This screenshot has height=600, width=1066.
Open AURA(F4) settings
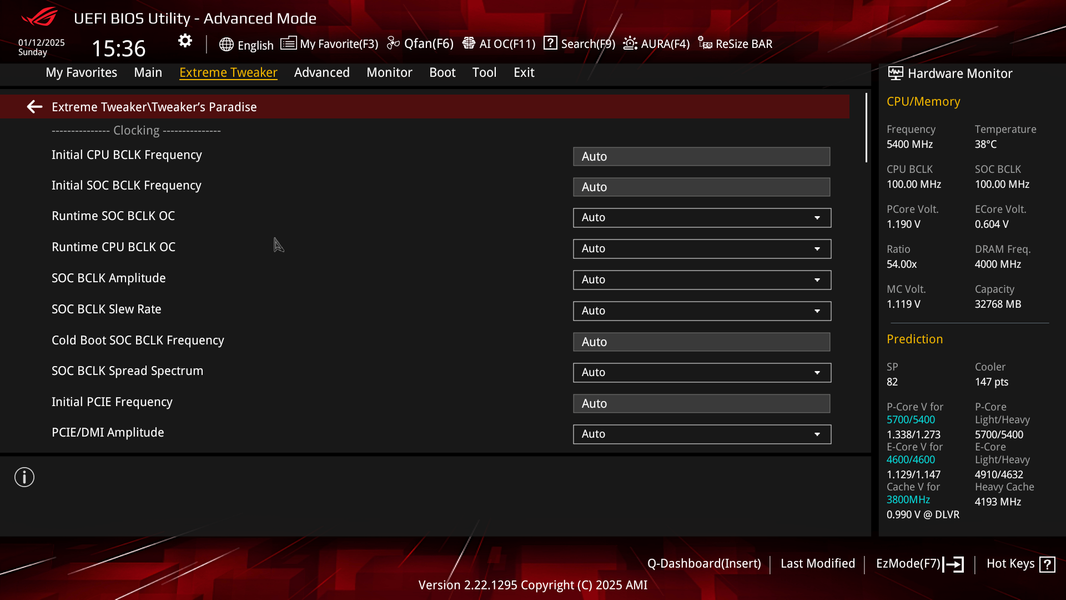(665, 44)
